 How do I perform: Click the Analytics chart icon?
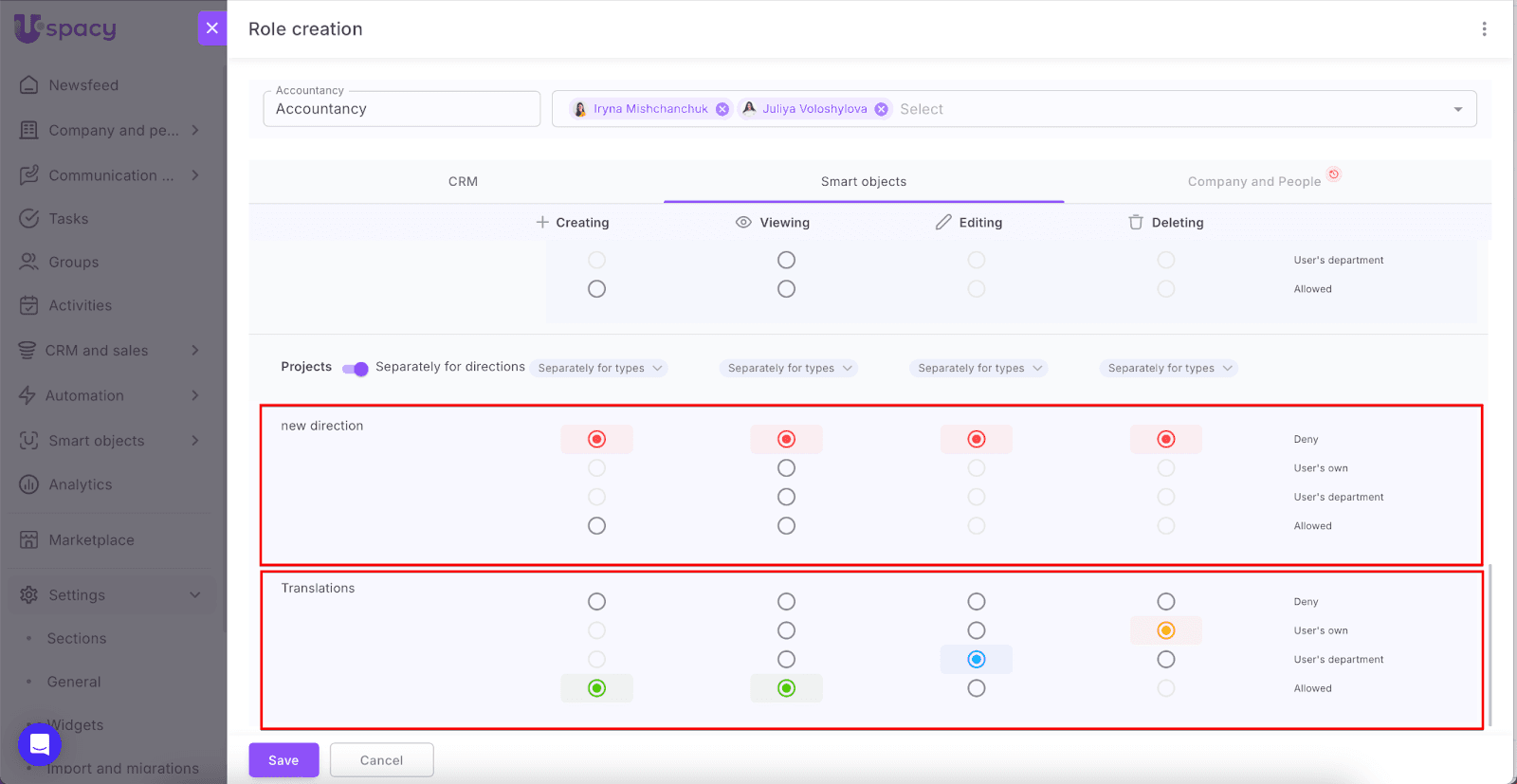(x=29, y=484)
